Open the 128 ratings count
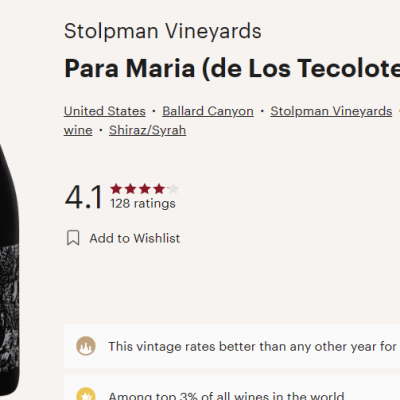Viewport: 400px width, 400px height. (x=143, y=203)
